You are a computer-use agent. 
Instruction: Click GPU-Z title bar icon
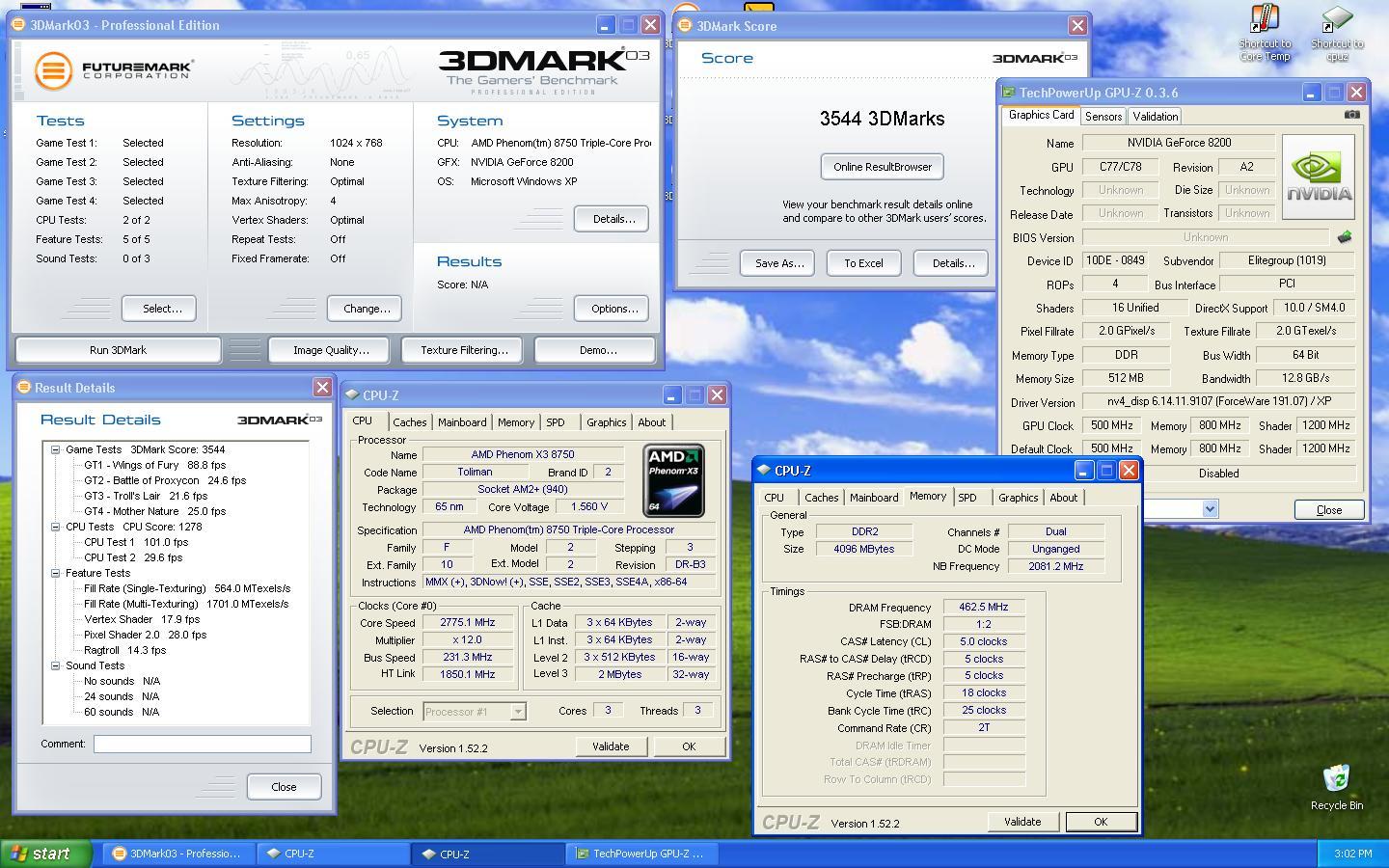pos(1009,93)
